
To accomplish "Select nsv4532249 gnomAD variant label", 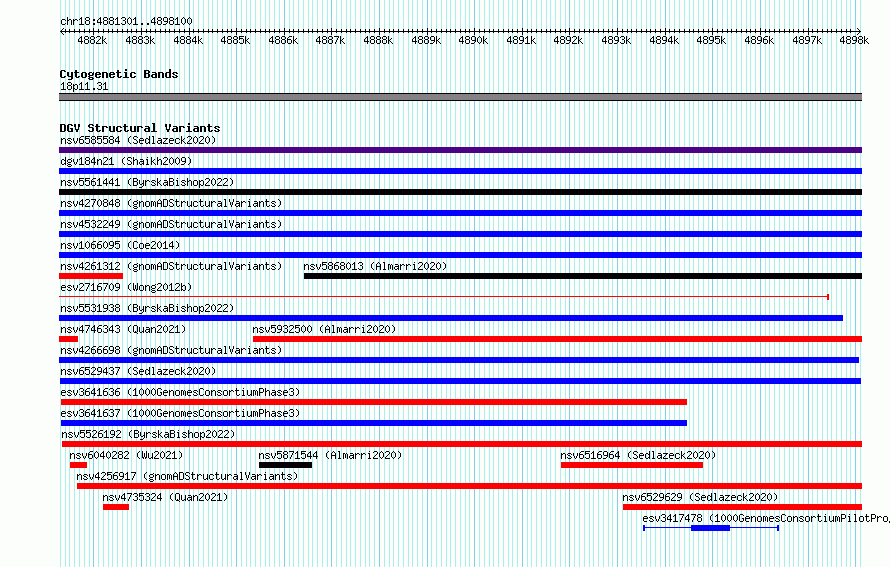I will click(171, 224).
